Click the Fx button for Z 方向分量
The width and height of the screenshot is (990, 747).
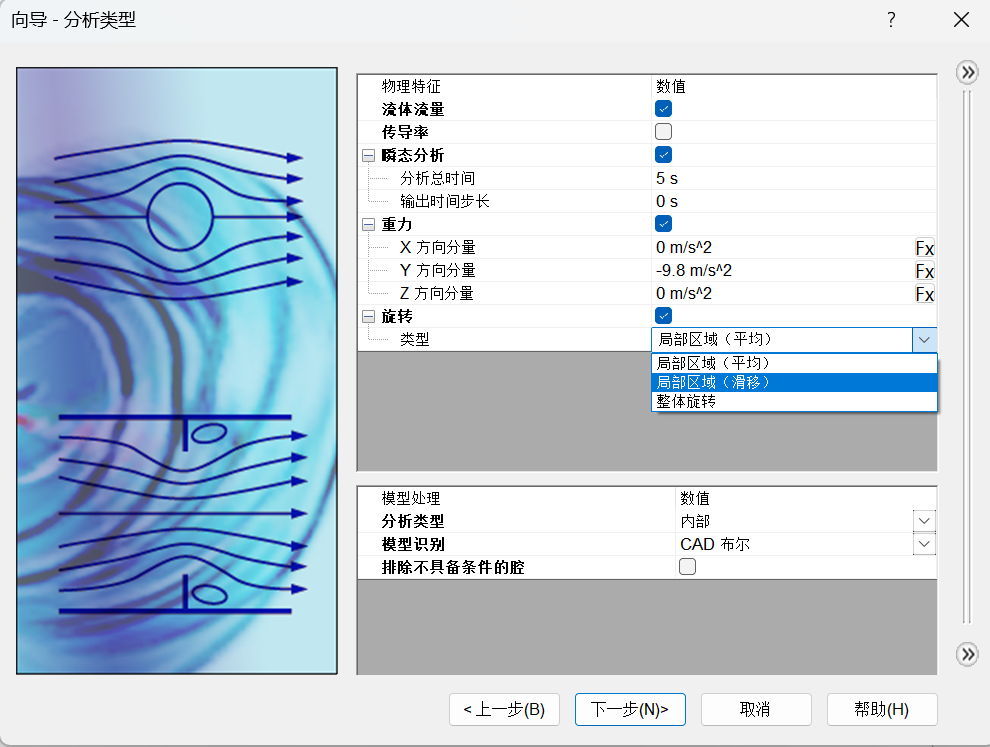point(925,294)
